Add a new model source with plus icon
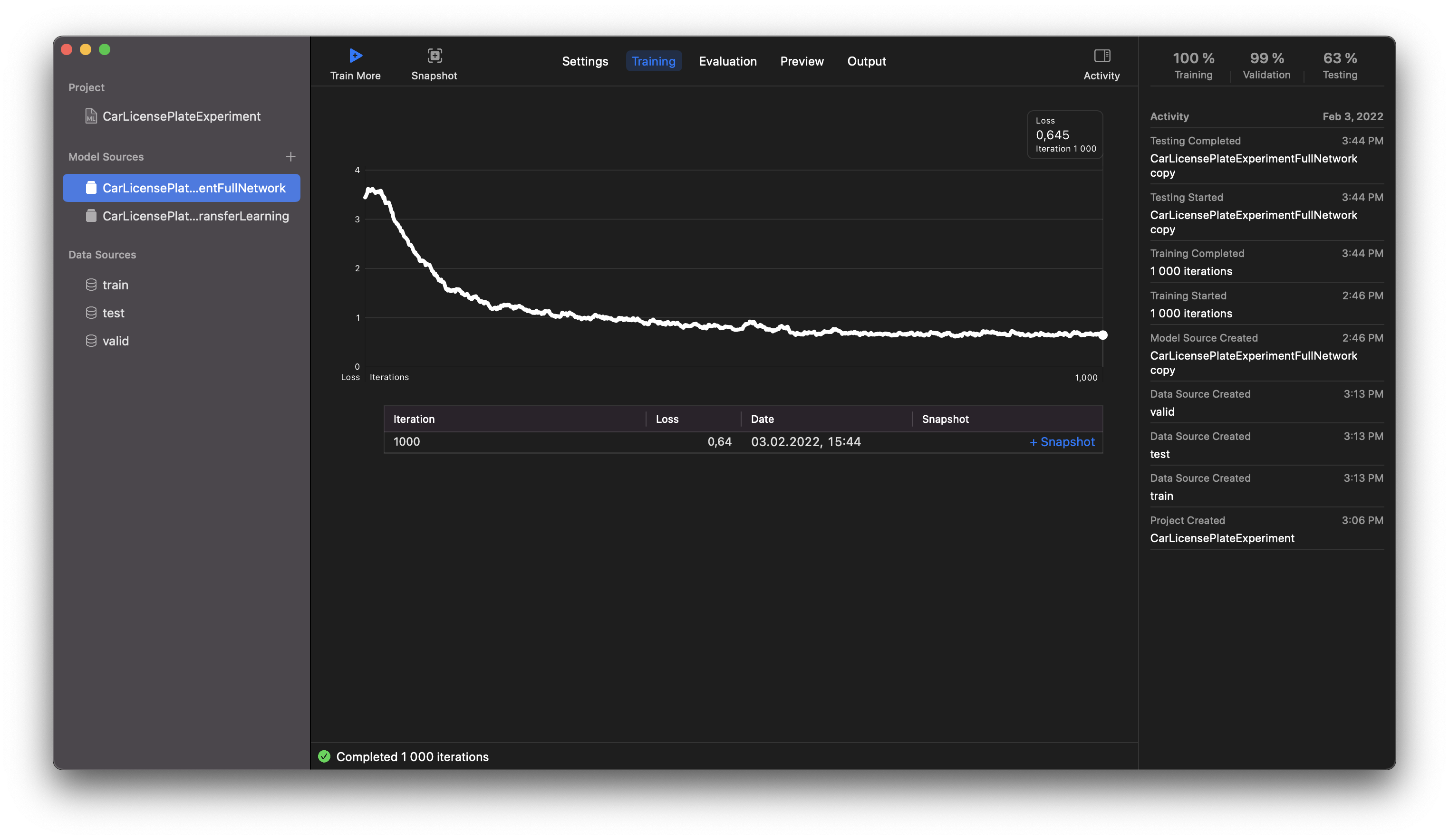The height and width of the screenshot is (840, 1449). (x=290, y=157)
